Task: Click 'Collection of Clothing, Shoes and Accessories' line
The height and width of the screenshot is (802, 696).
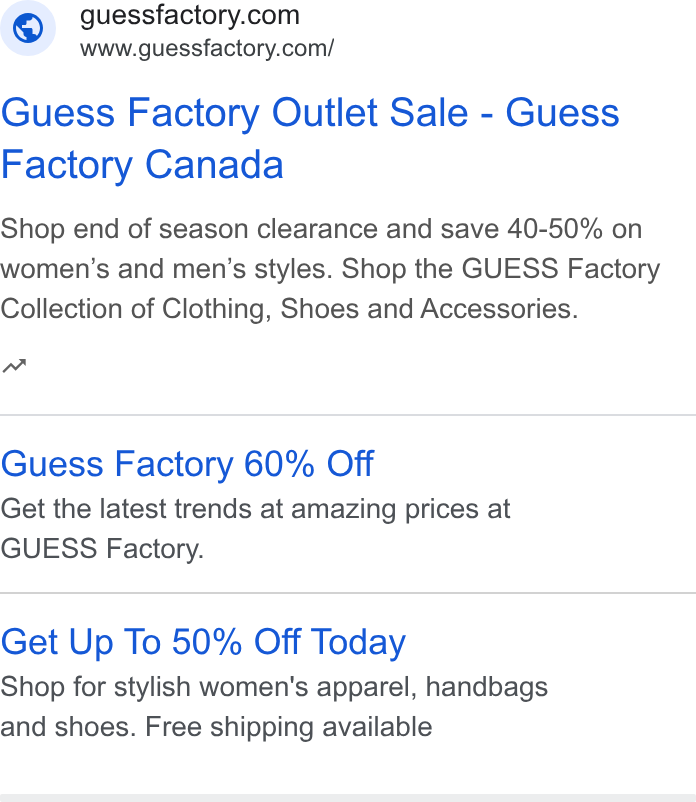Action: [289, 309]
